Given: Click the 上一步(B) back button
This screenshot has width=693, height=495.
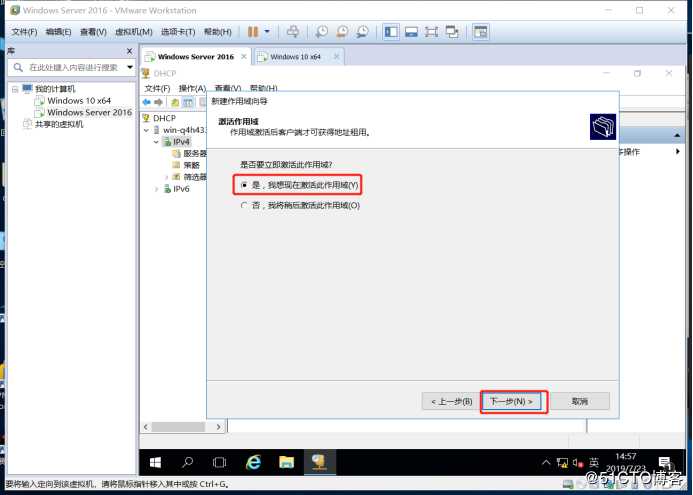Looking at the screenshot, I should pos(451,401).
